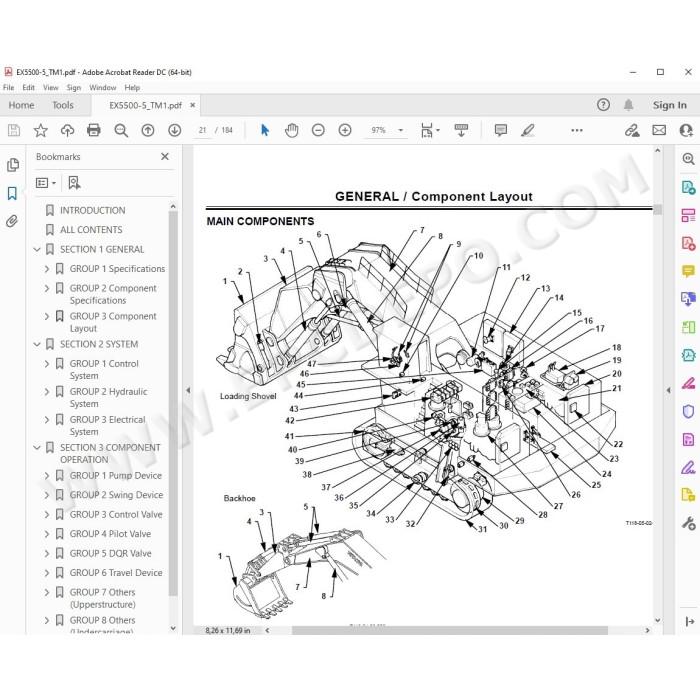This screenshot has height=700, width=700.
Task: Open GROUP 5 DQR Valve bookmark
Action: pos(110,553)
